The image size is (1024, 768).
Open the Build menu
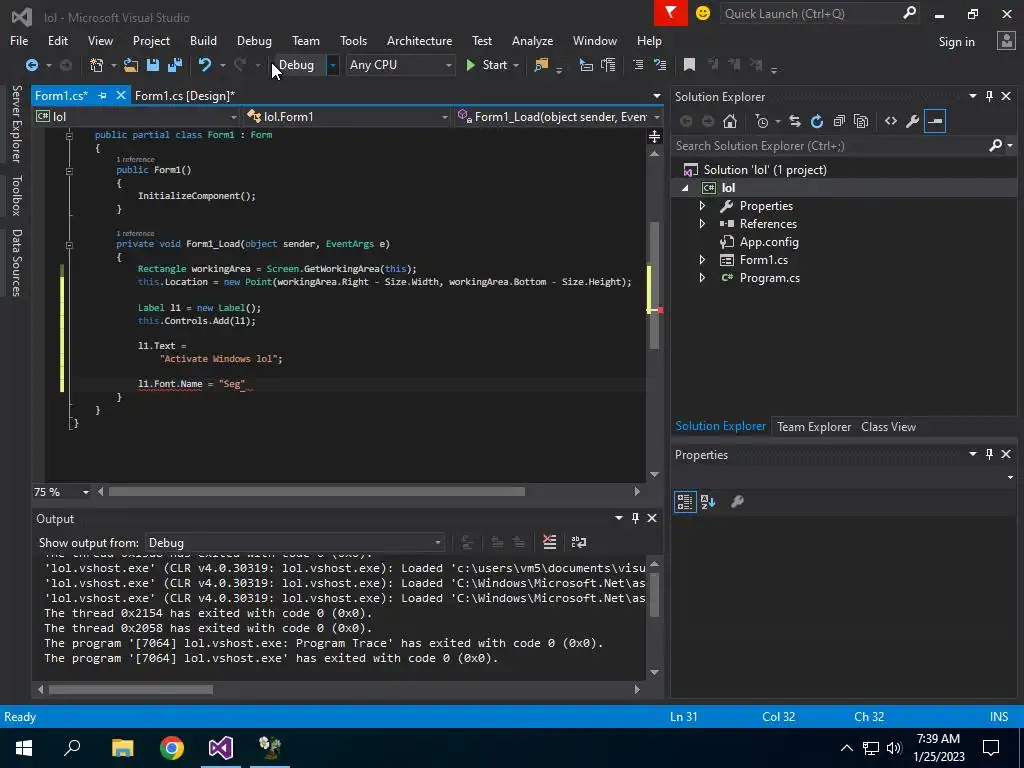tap(203, 40)
